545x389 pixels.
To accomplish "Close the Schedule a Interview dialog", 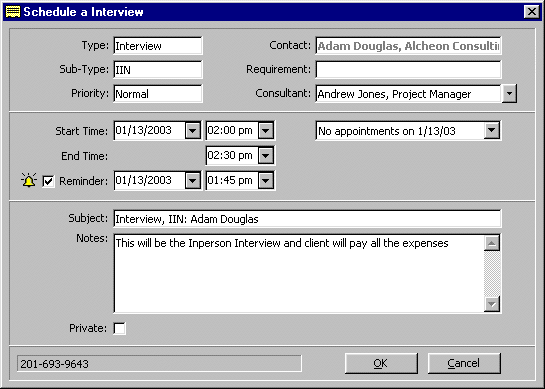I will click(x=531, y=12).
